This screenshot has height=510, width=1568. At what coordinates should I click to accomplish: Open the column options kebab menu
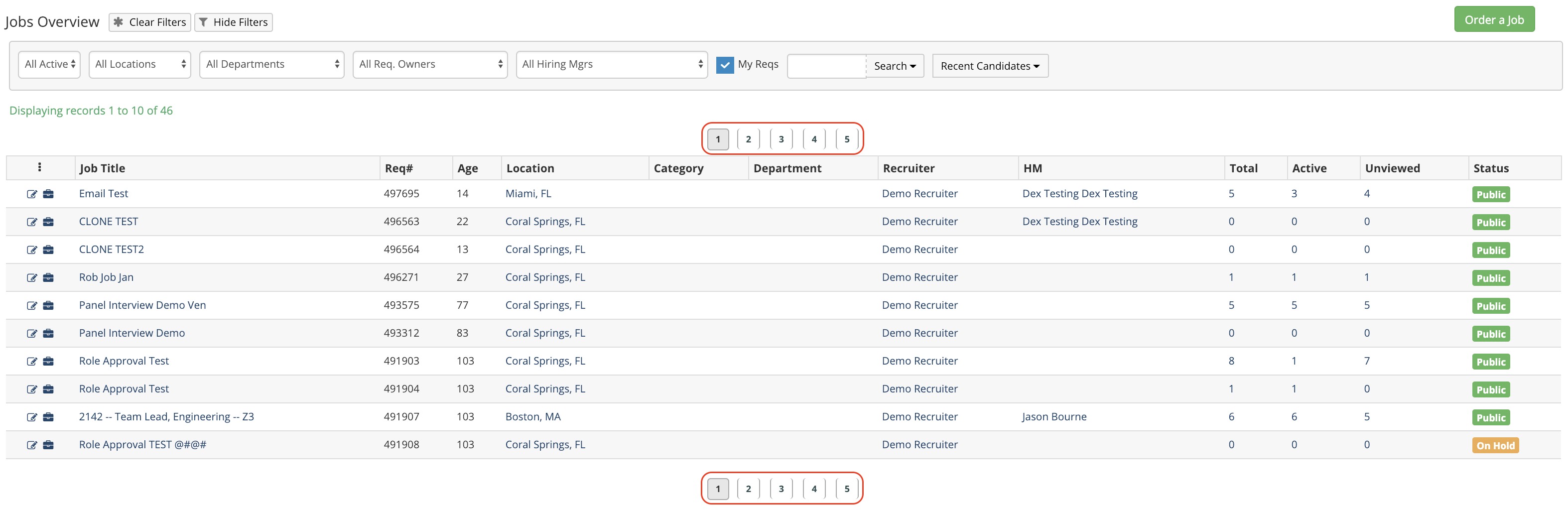click(x=39, y=167)
